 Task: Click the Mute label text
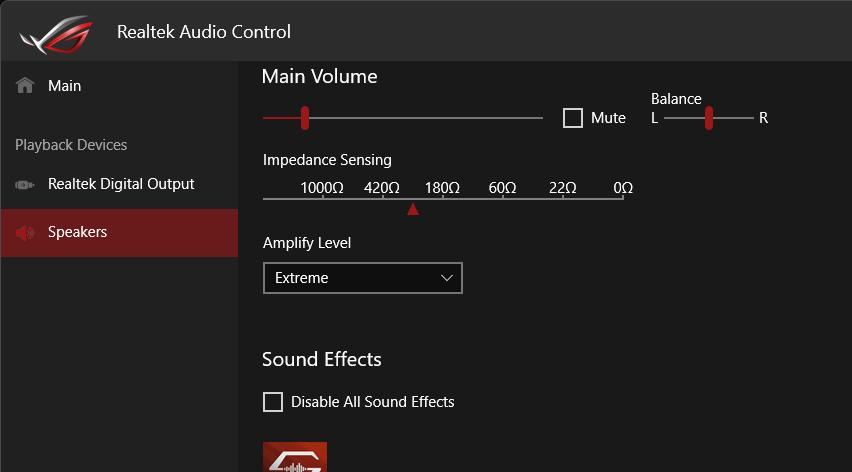pos(609,118)
